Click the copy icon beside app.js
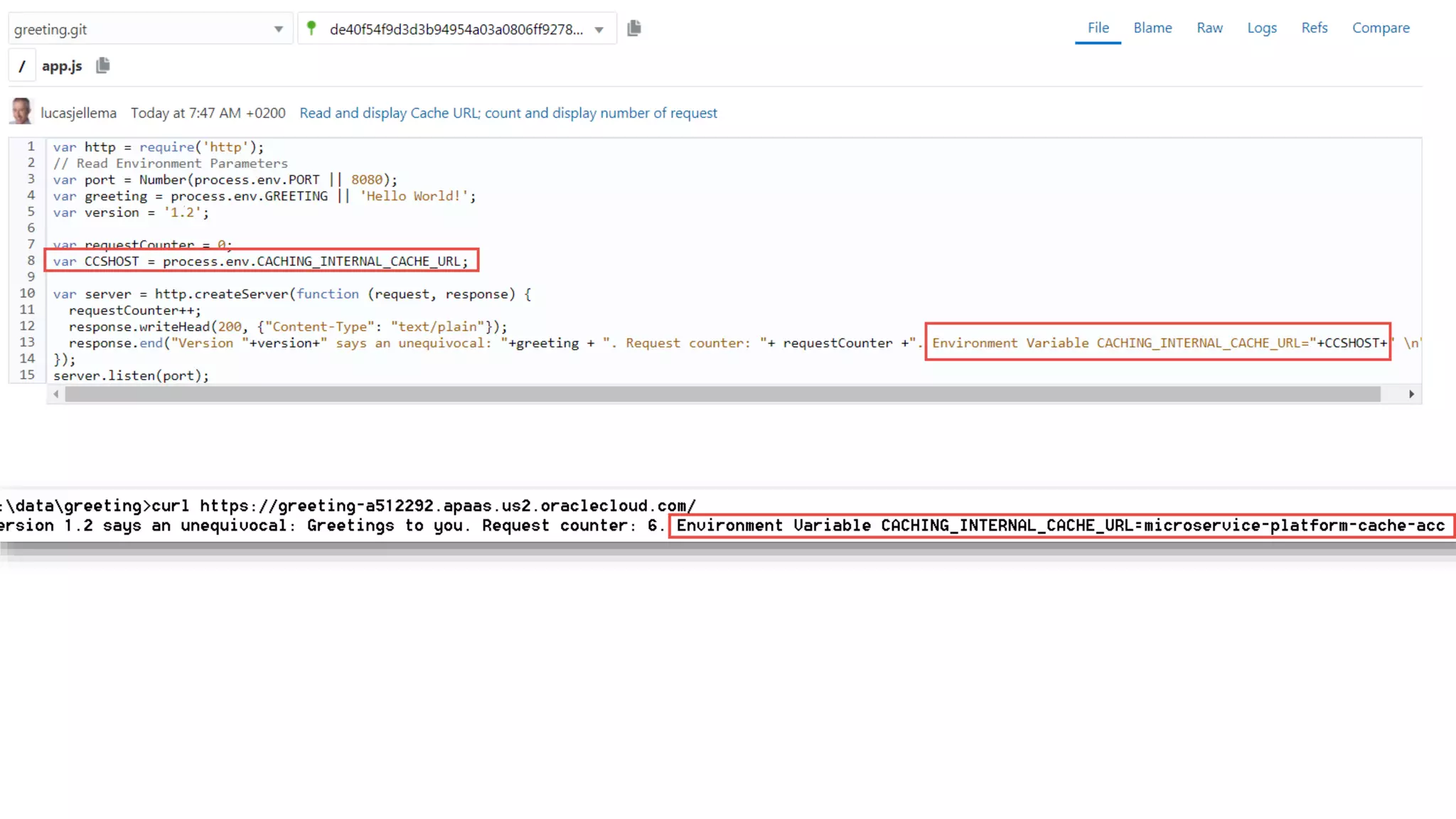This screenshot has width=1456, height=819. pyautogui.click(x=103, y=65)
